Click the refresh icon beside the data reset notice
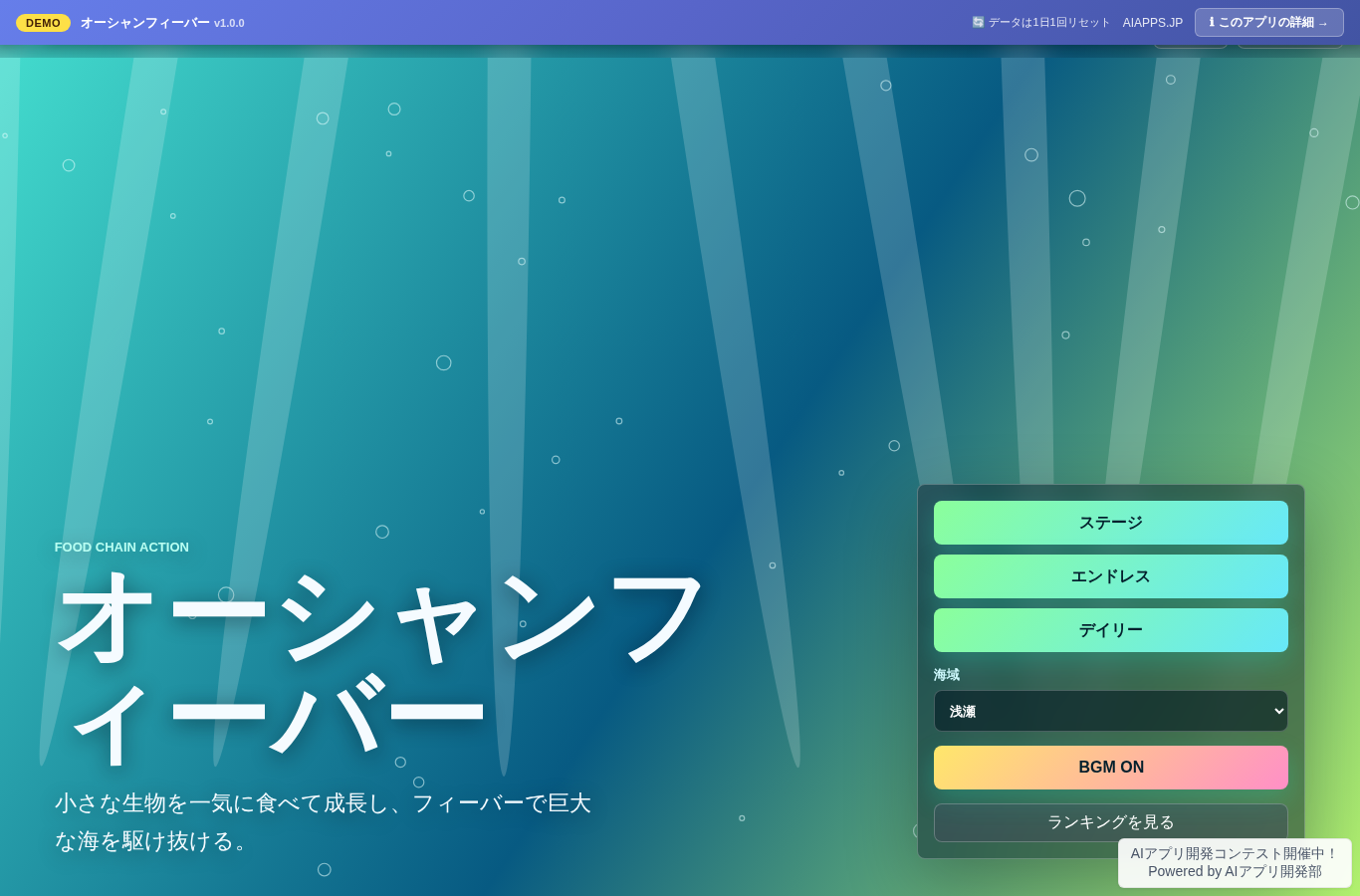 pos(978,22)
